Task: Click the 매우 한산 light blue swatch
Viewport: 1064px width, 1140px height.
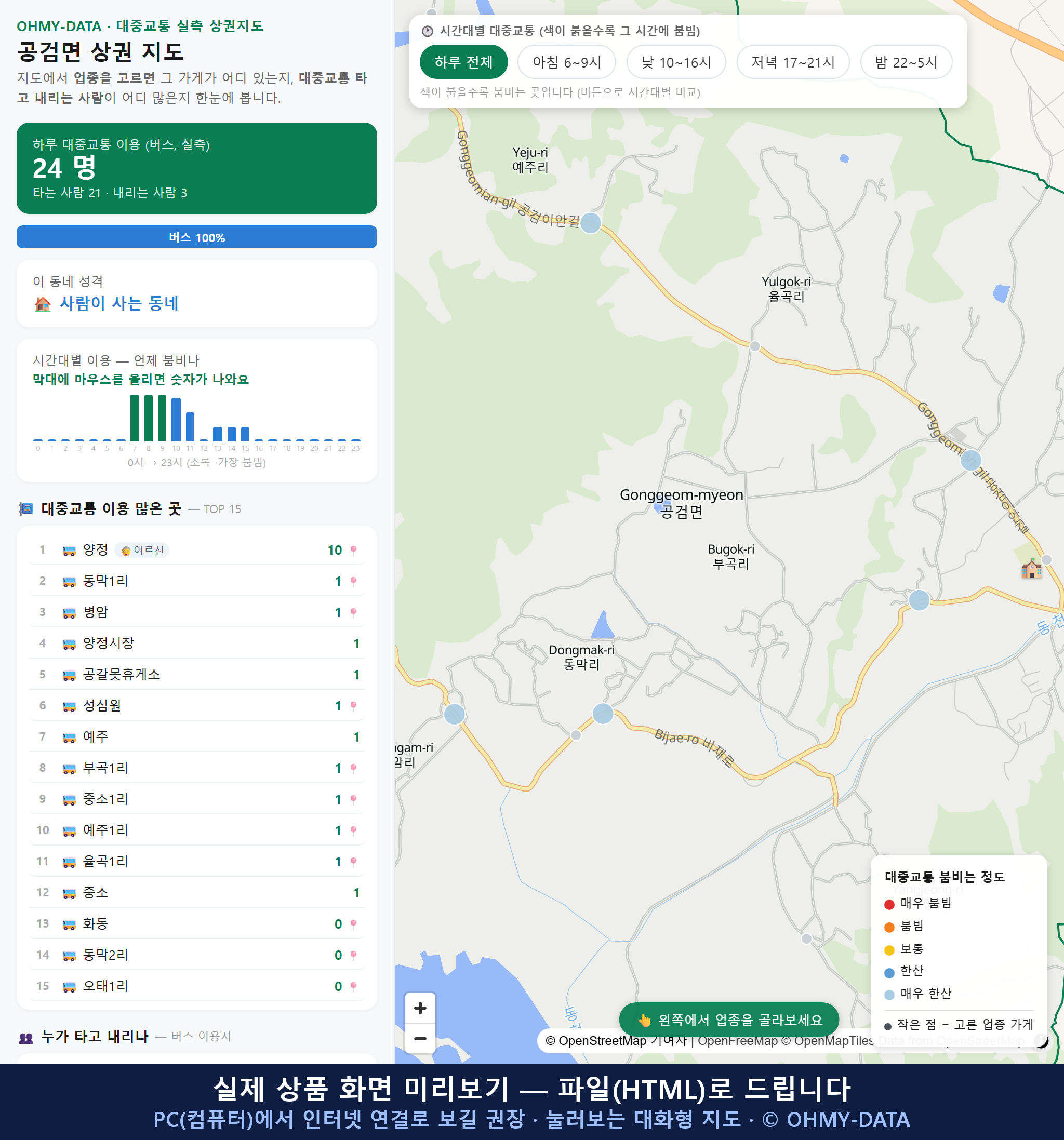Action: click(x=889, y=995)
